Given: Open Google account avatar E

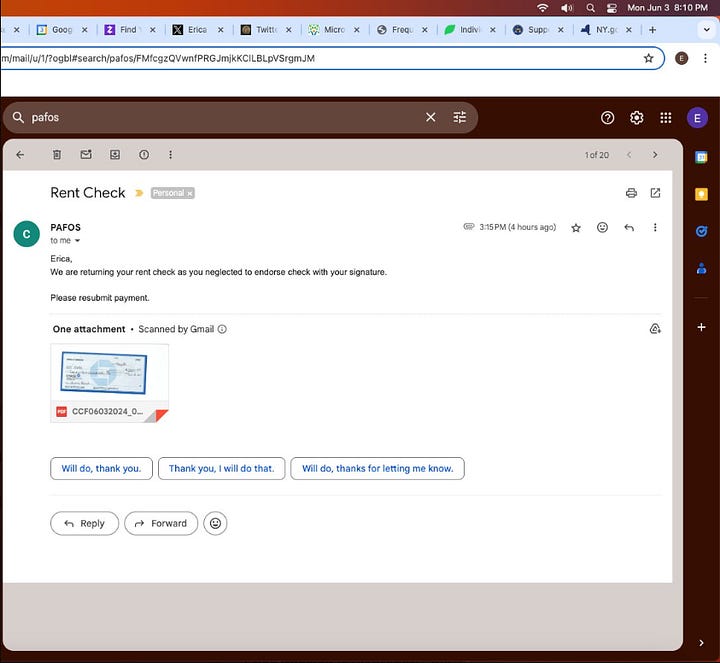Looking at the screenshot, I should (x=697, y=118).
